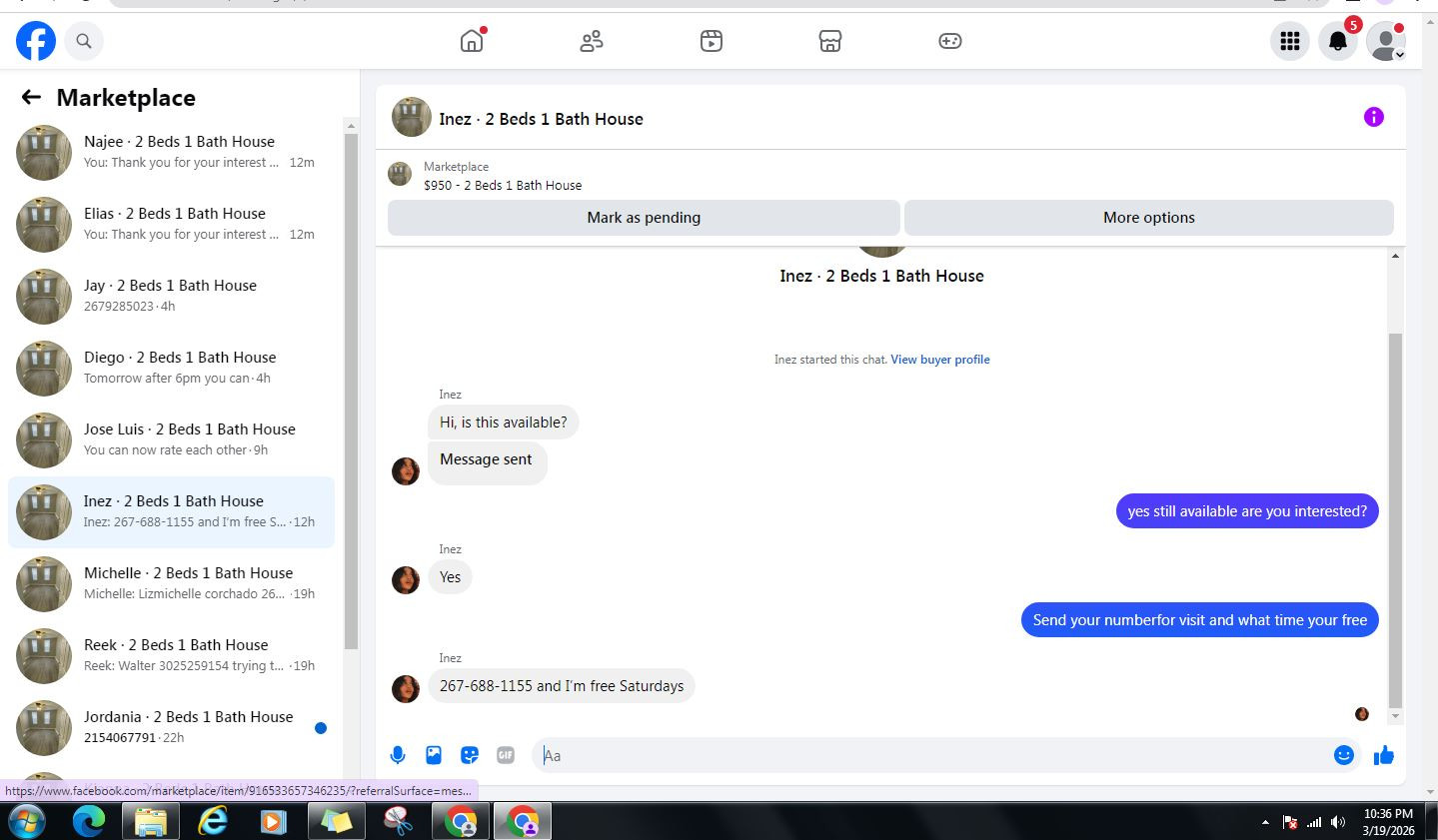
Task: Open Jose Luis's rate each other conversation
Action: [x=172, y=440]
